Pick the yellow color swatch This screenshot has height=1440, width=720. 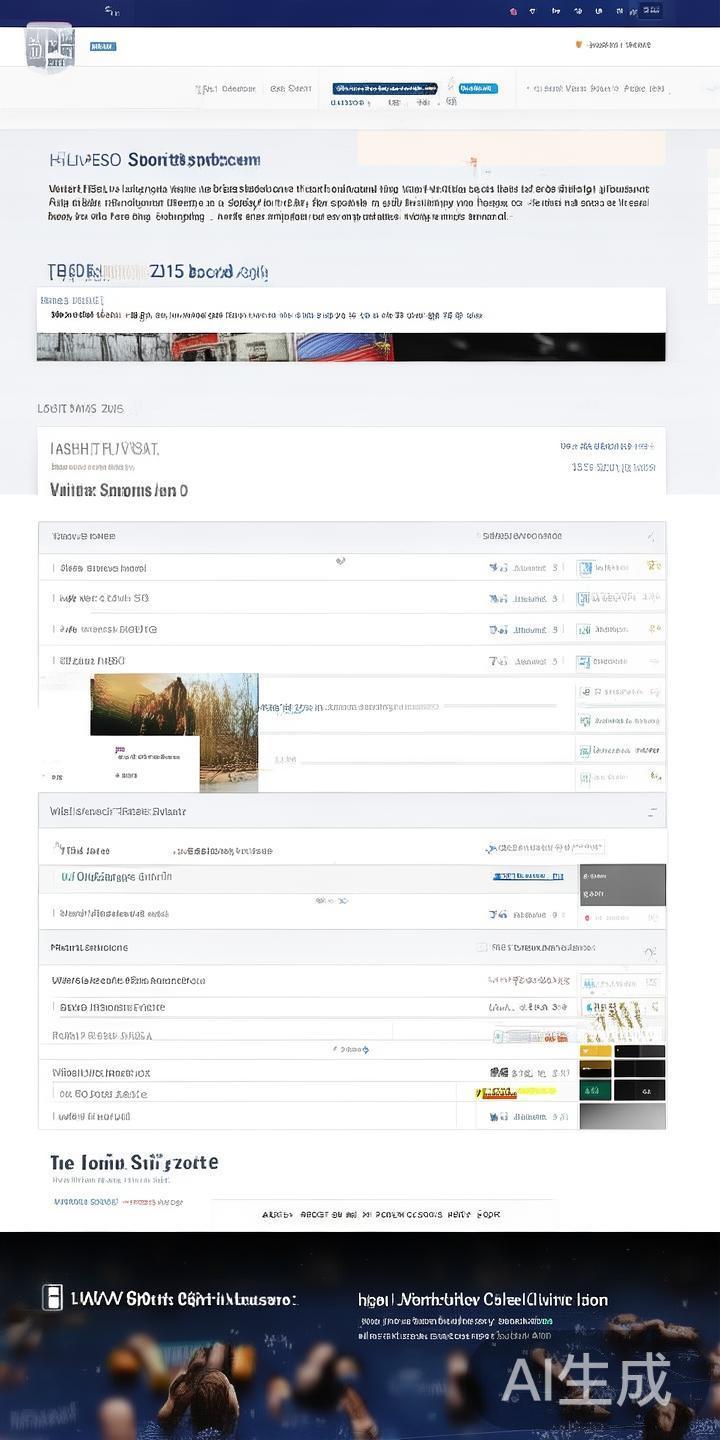coord(595,1051)
